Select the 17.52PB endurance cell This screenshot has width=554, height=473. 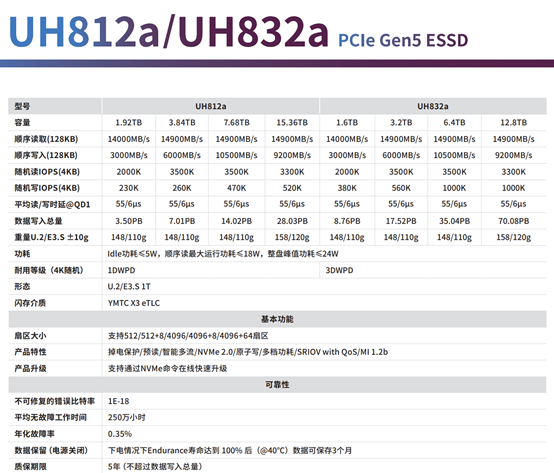401,221
